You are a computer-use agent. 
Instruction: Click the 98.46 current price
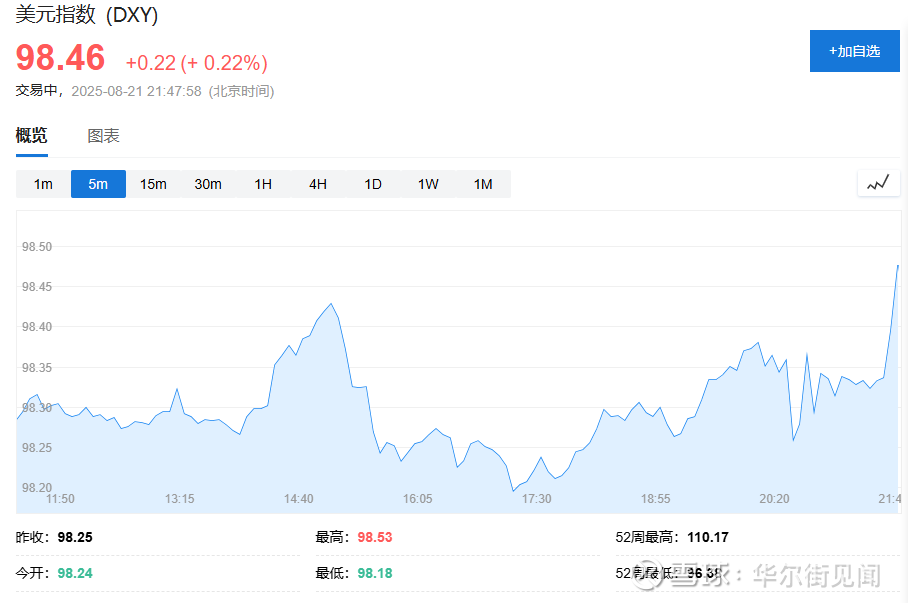(60, 59)
